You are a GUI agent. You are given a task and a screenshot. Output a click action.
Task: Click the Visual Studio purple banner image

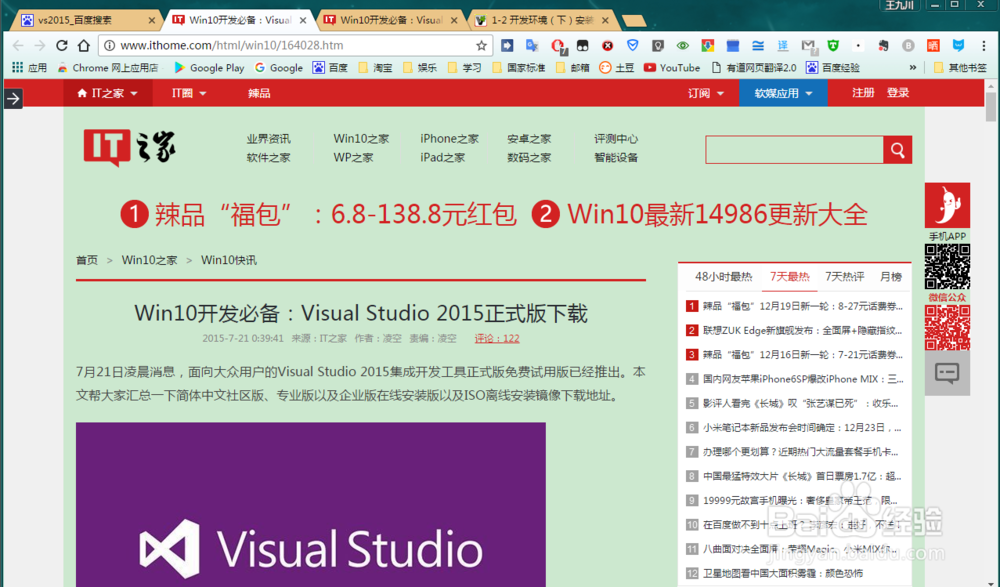point(311,504)
